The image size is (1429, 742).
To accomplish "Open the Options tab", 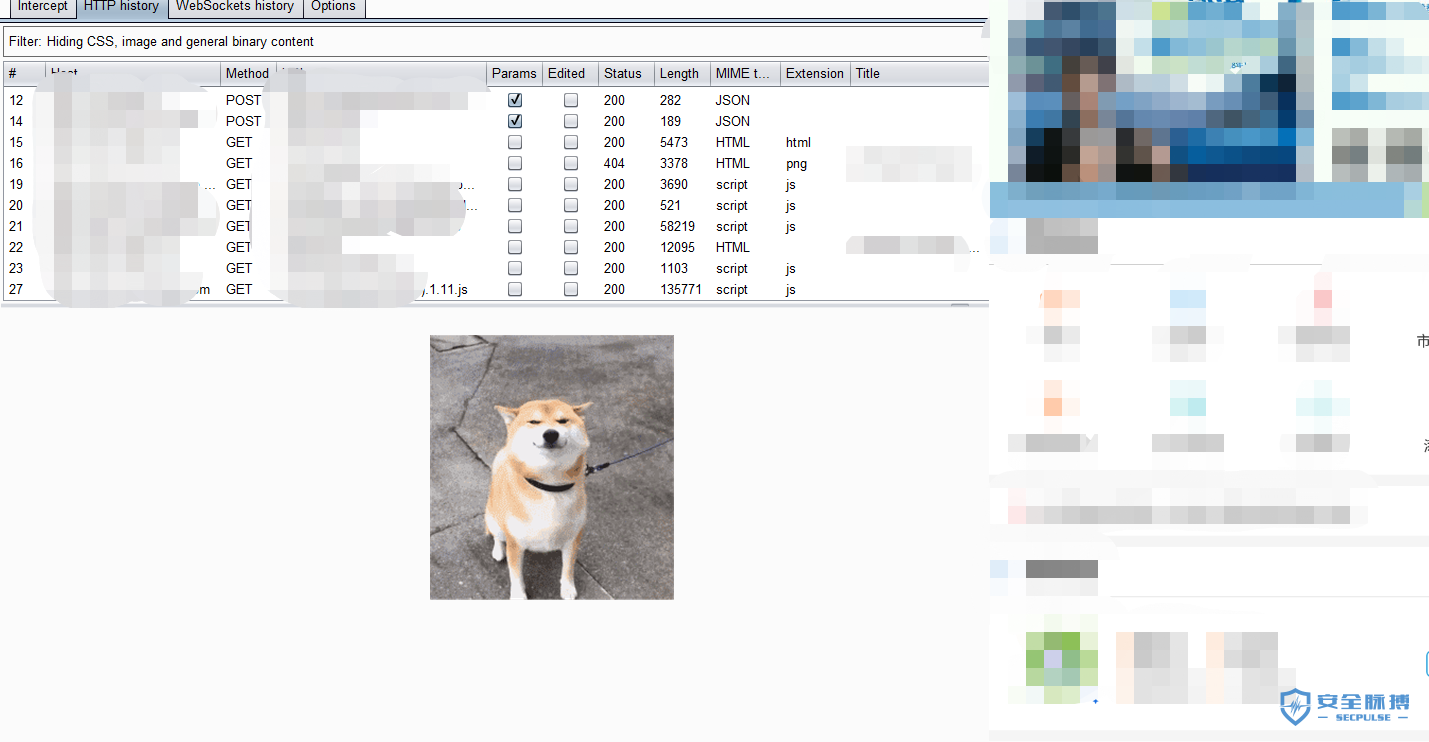I will (x=333, y=7).
